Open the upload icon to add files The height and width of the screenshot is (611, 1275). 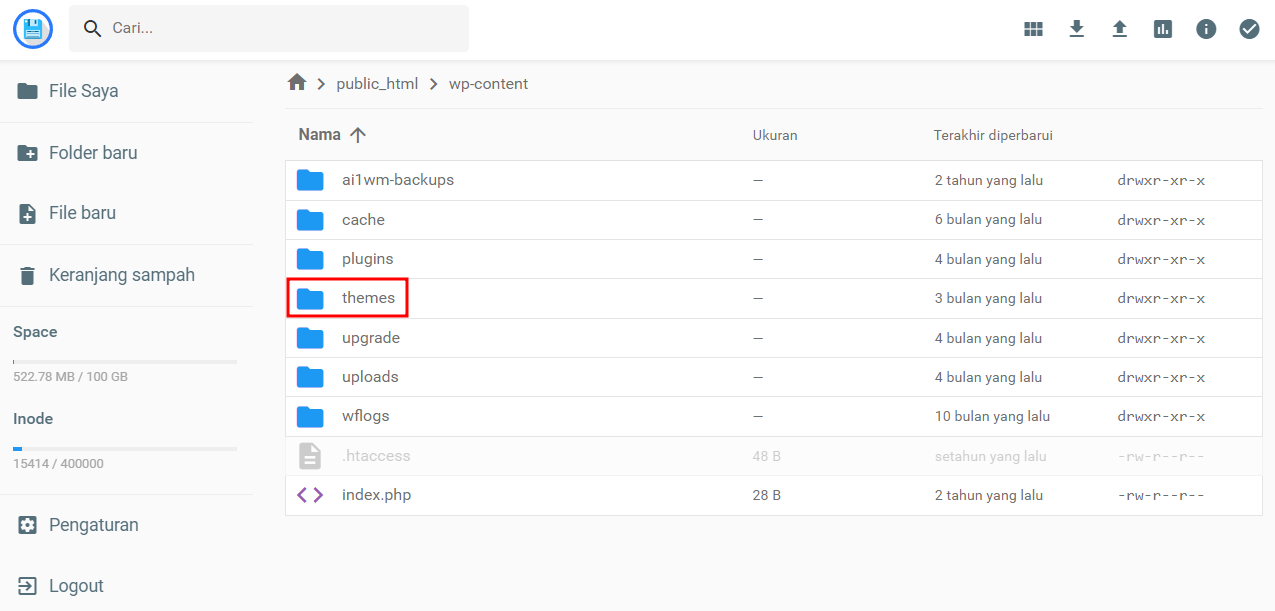click(1119, 28)
